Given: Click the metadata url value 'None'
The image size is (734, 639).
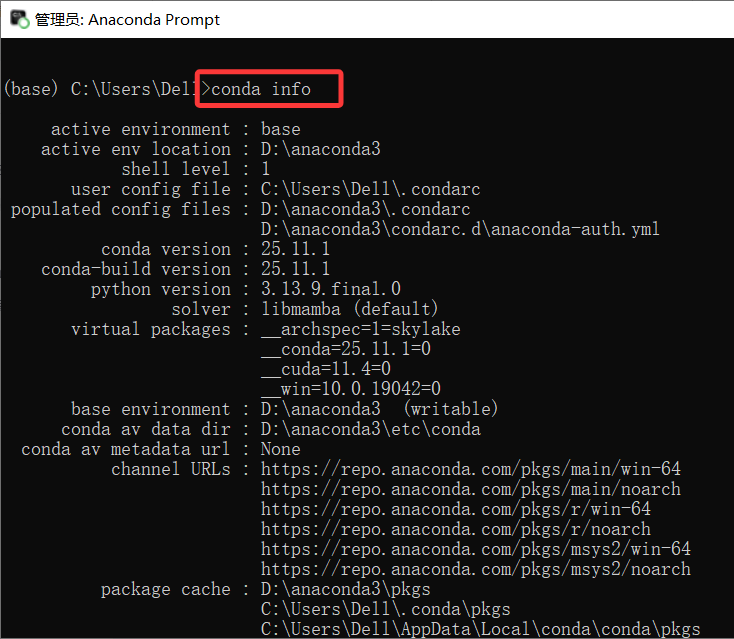Looking at the screenshot, I should click(x=280, y=449).
